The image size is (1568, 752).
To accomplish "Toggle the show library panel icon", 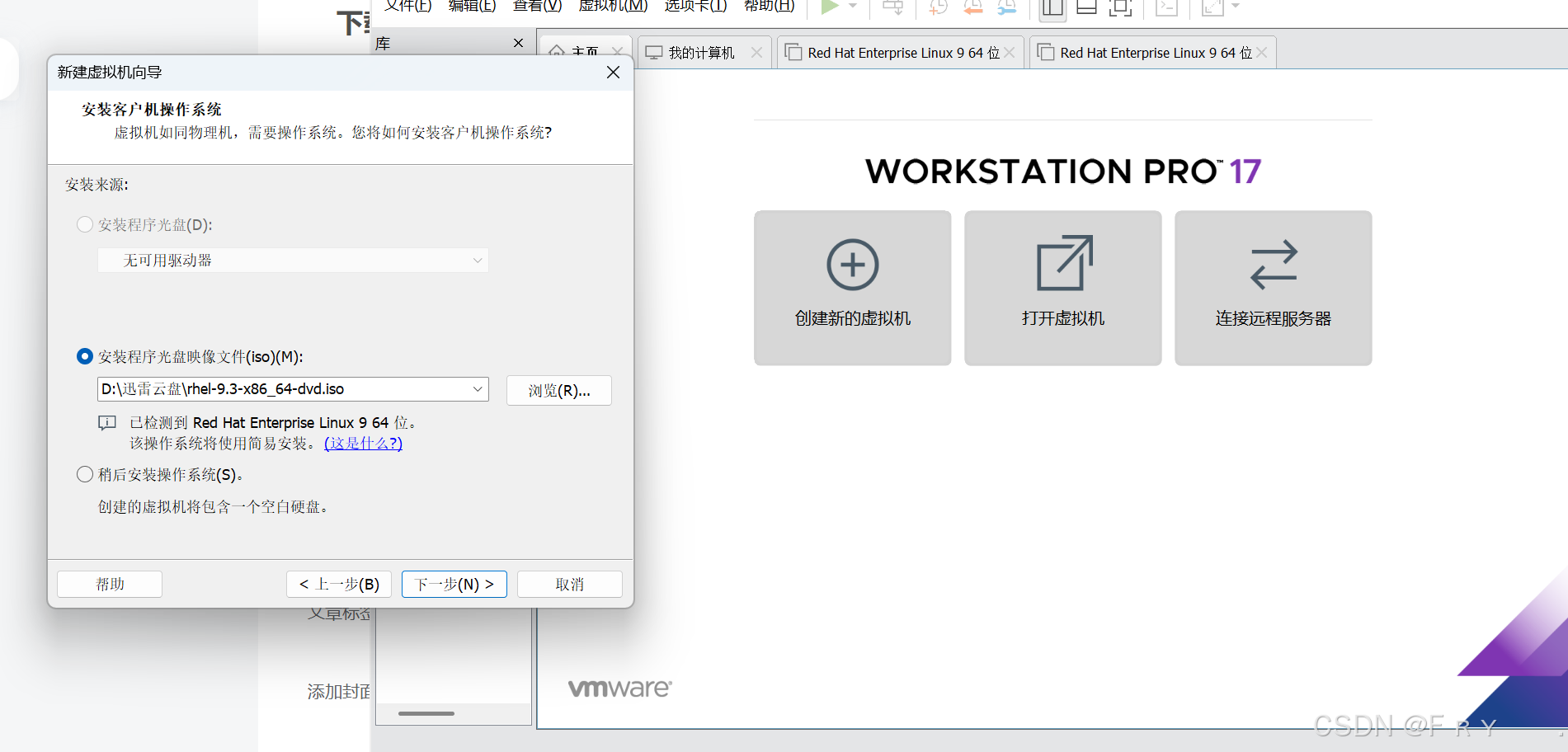I will [x=1052, y=7].
